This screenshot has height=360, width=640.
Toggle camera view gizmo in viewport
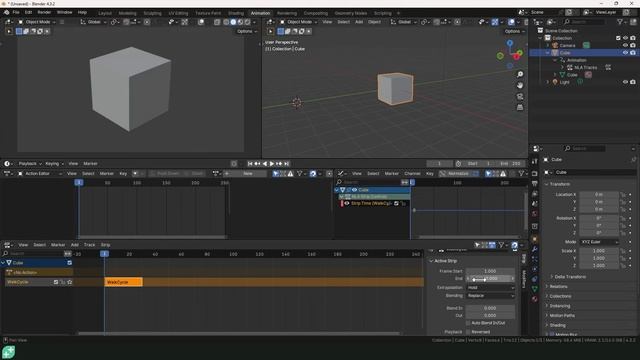(520, 96)
